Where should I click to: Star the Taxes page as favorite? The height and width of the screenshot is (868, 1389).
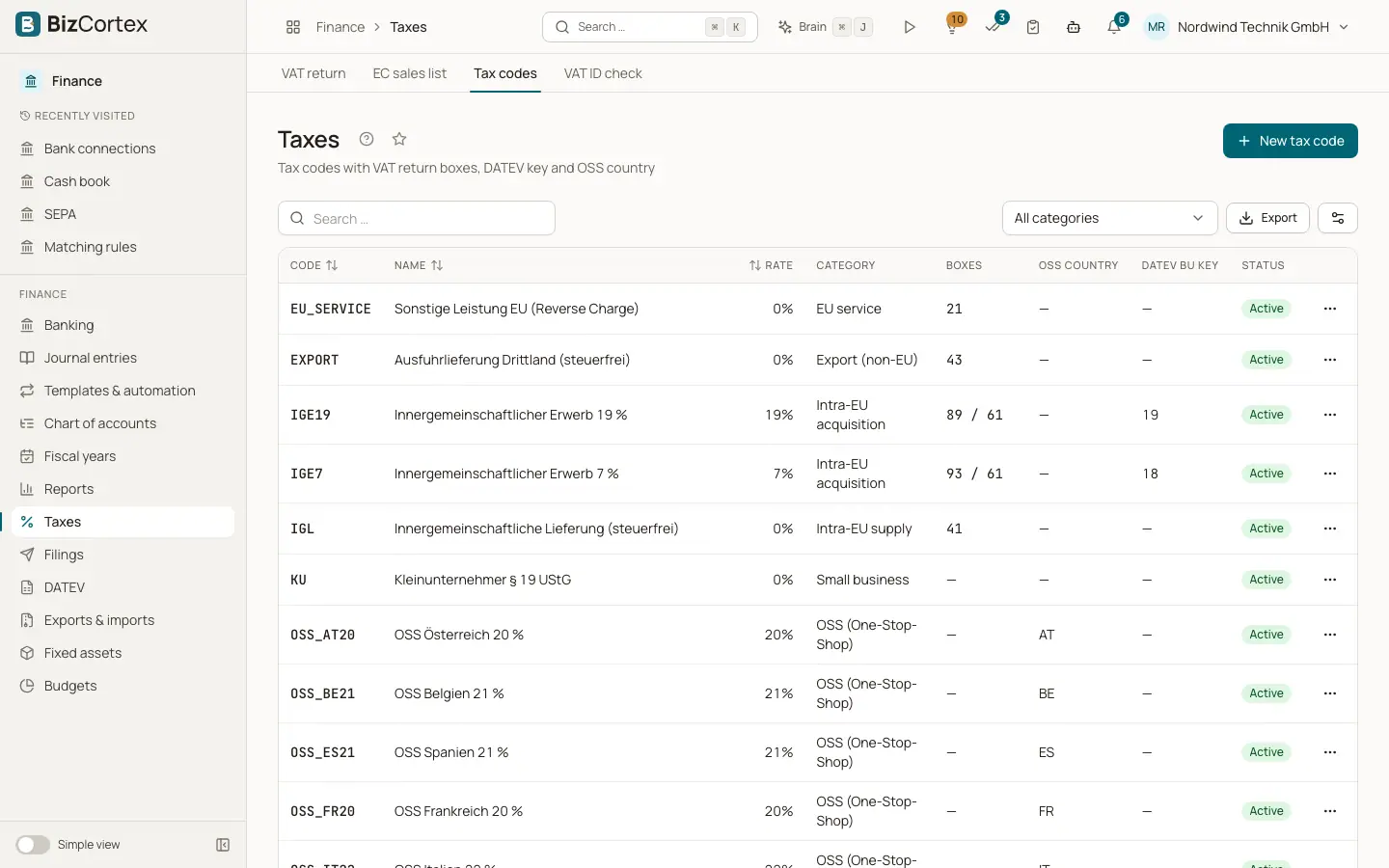tap(399, 139)
